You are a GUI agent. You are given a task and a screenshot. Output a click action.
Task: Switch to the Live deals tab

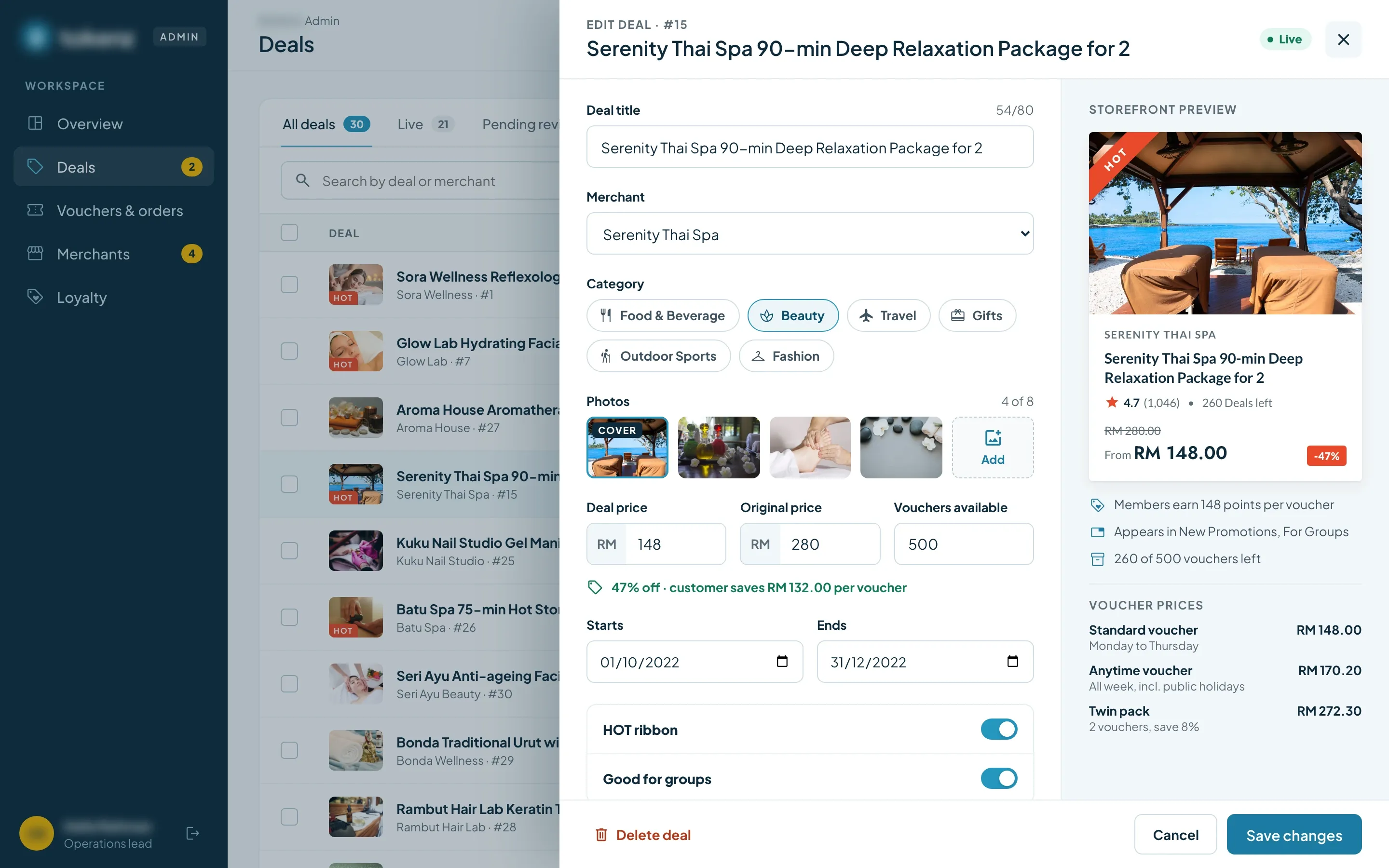tap(426, 124)
